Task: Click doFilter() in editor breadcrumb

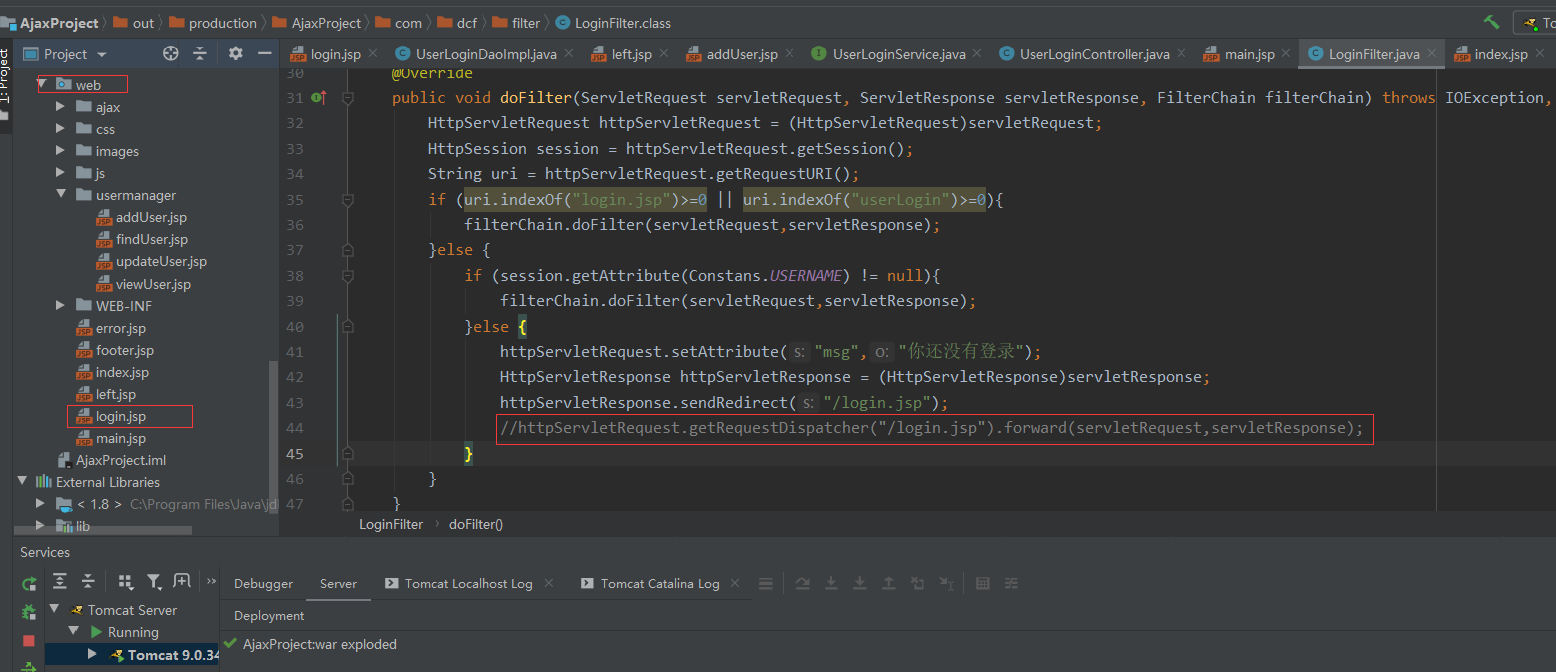Action: tap(475, 524)
